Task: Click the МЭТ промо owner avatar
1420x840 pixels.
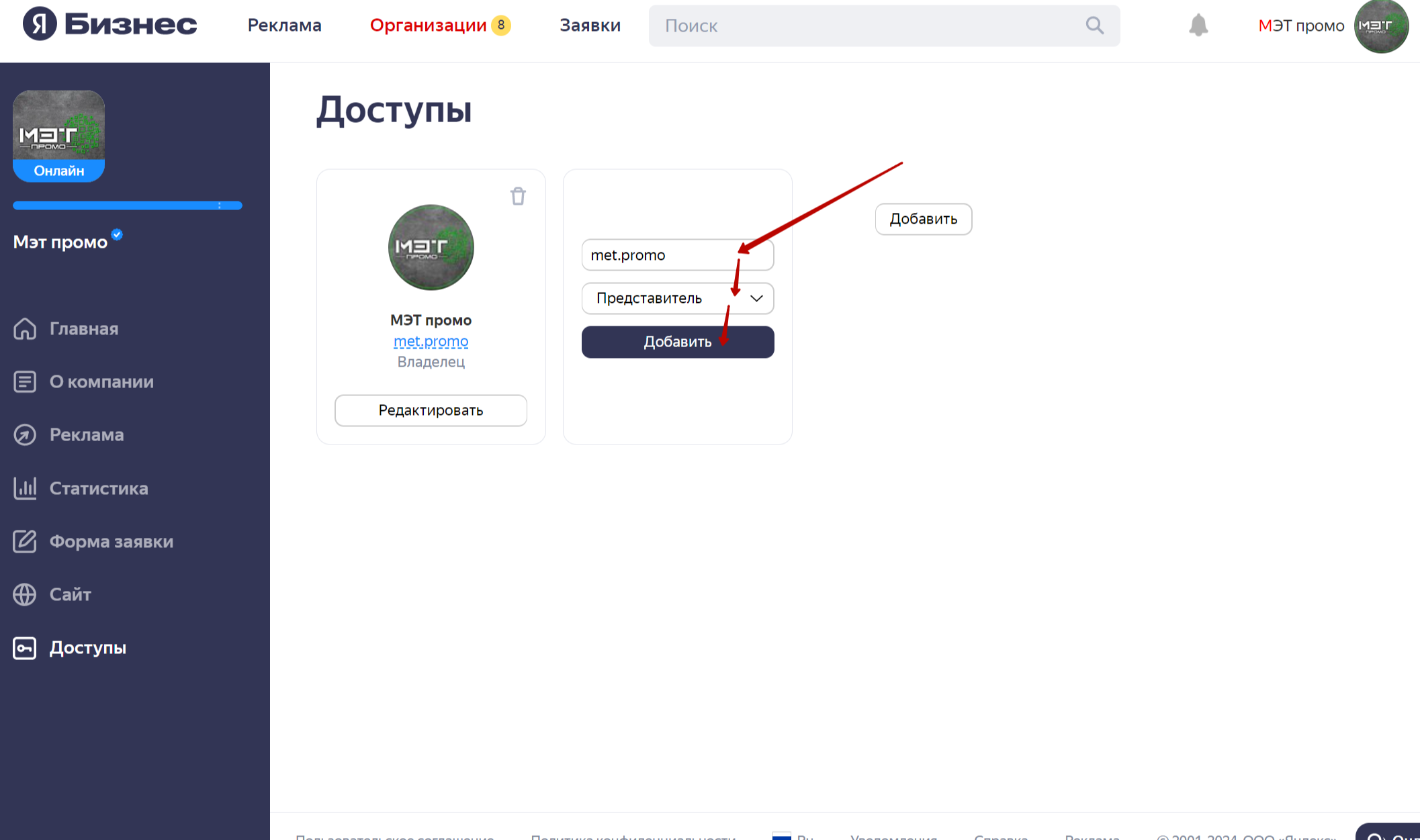Action: (x=431, y=248)
